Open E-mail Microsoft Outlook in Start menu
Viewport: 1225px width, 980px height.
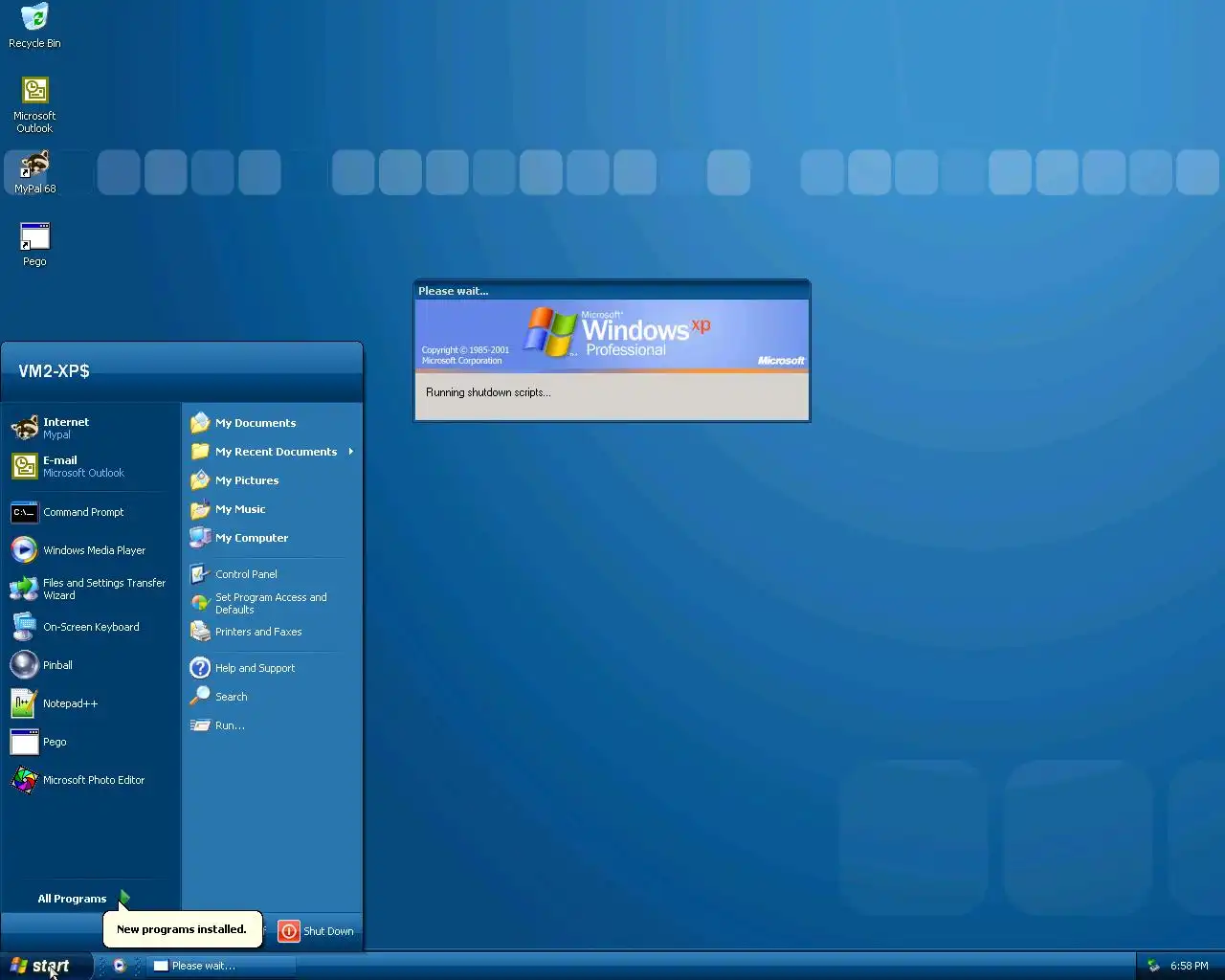(x=91, y=466)
